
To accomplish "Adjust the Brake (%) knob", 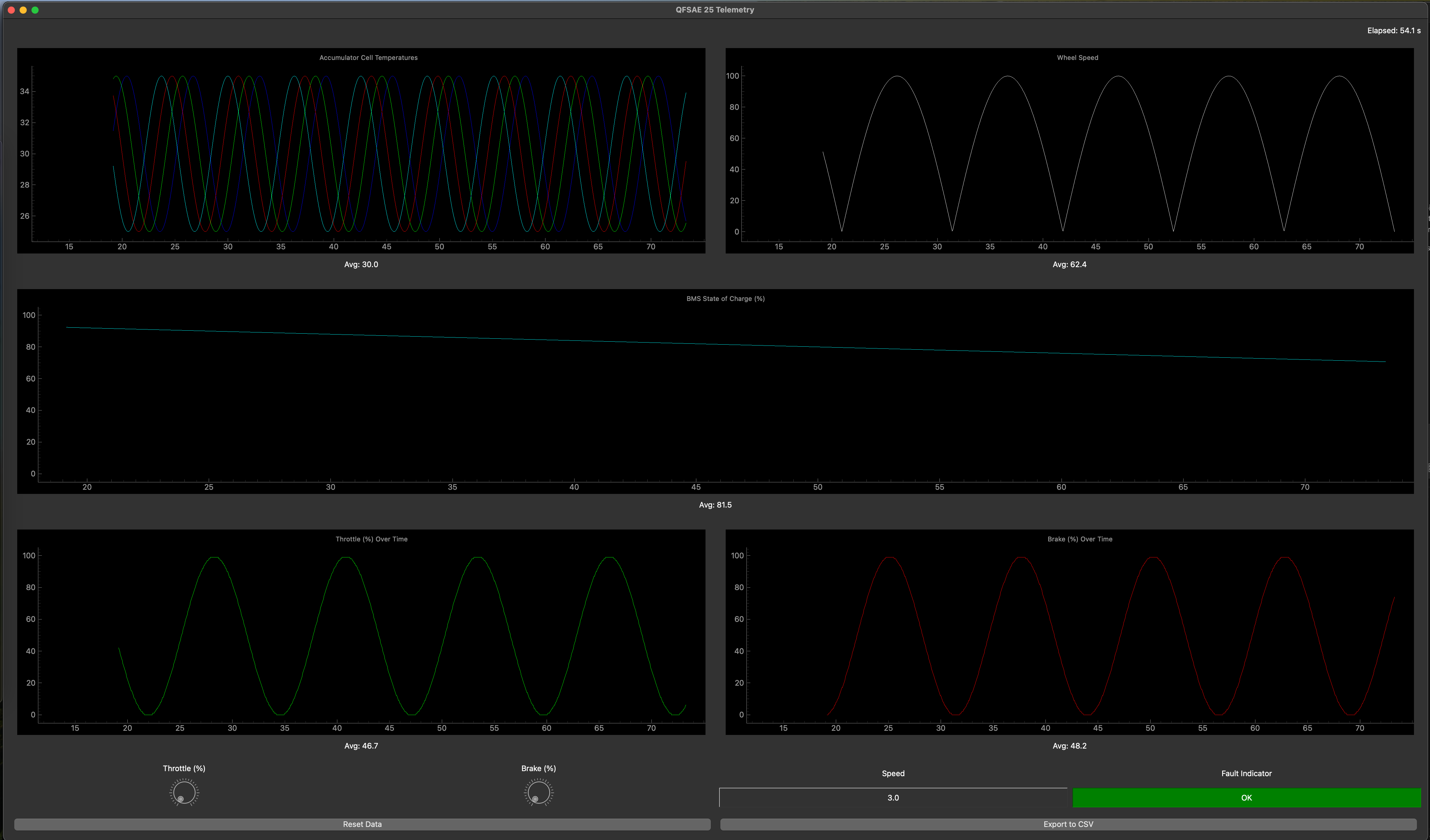I will coord(538,792).
